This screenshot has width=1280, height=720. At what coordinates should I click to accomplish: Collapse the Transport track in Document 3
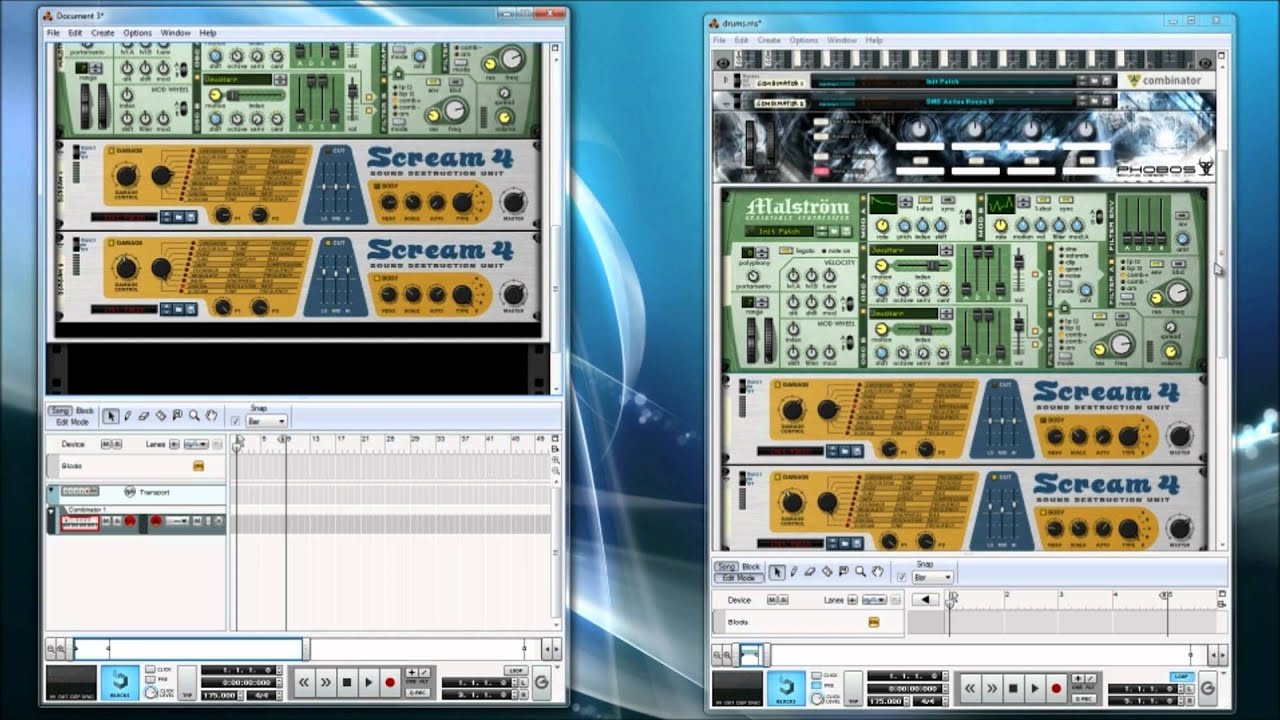point(51,489)
